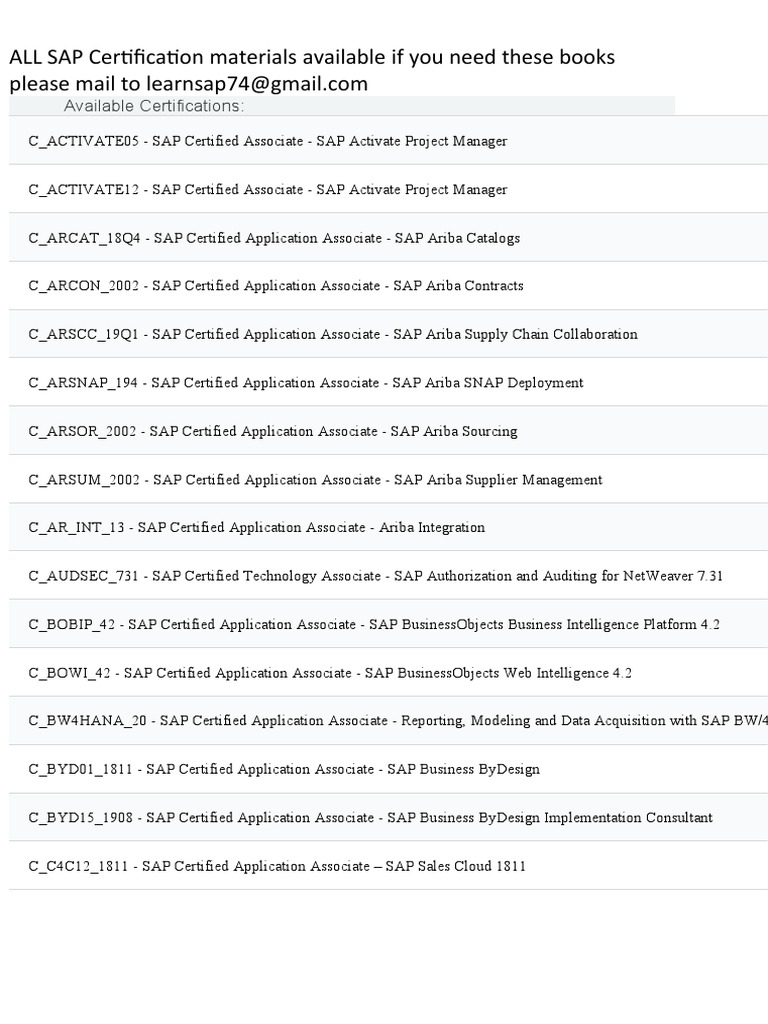Open C_BYD15_1908 ByDesign Implementation Consultant entry

(370, 818)
